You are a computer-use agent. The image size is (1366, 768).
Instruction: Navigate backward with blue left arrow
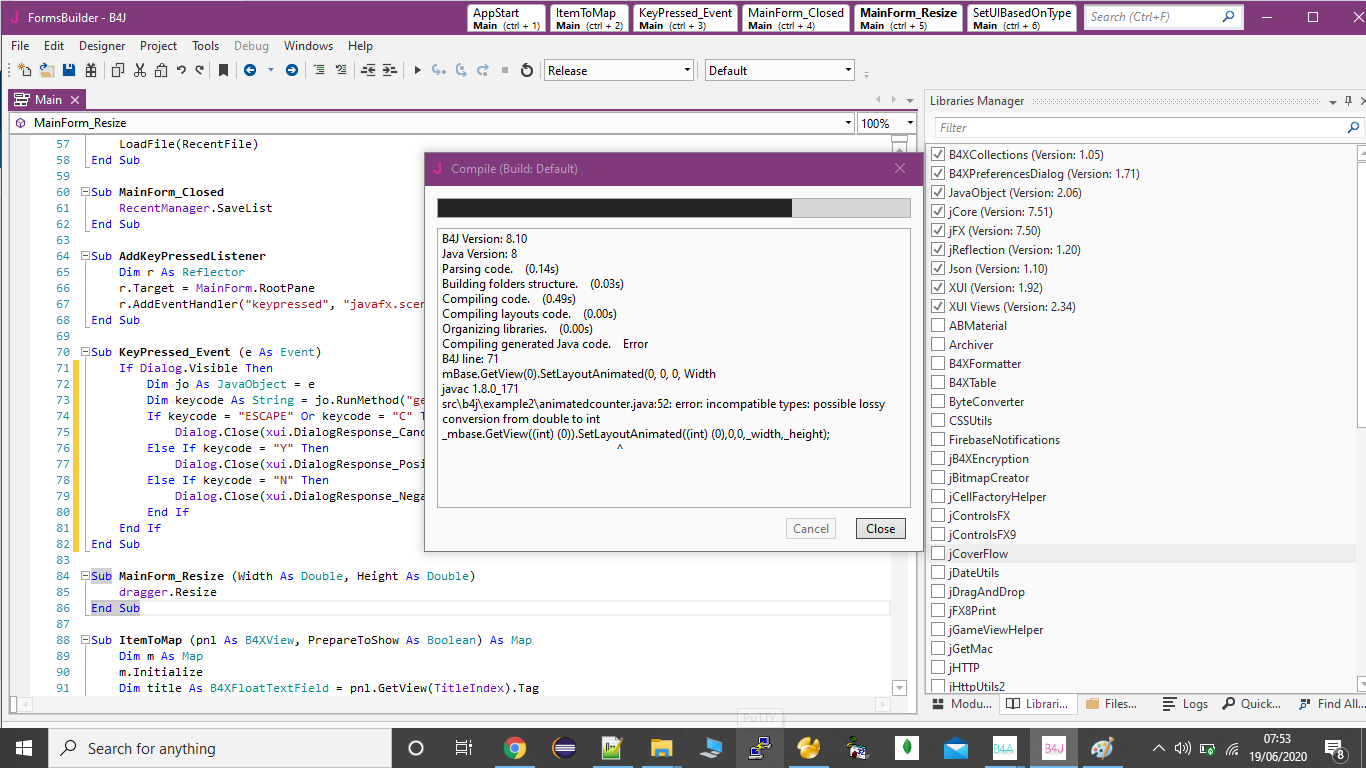point(250,70)
